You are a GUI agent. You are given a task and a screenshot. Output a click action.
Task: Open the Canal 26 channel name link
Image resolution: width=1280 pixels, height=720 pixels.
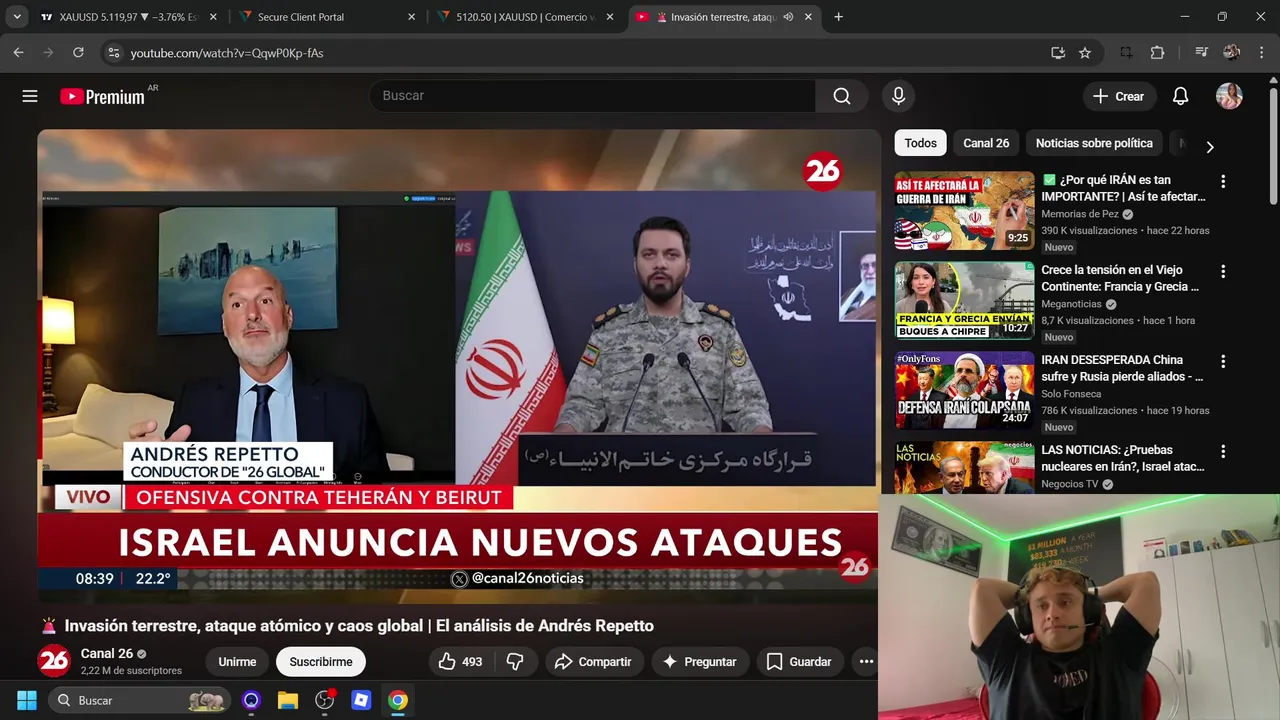coord(106,653)
